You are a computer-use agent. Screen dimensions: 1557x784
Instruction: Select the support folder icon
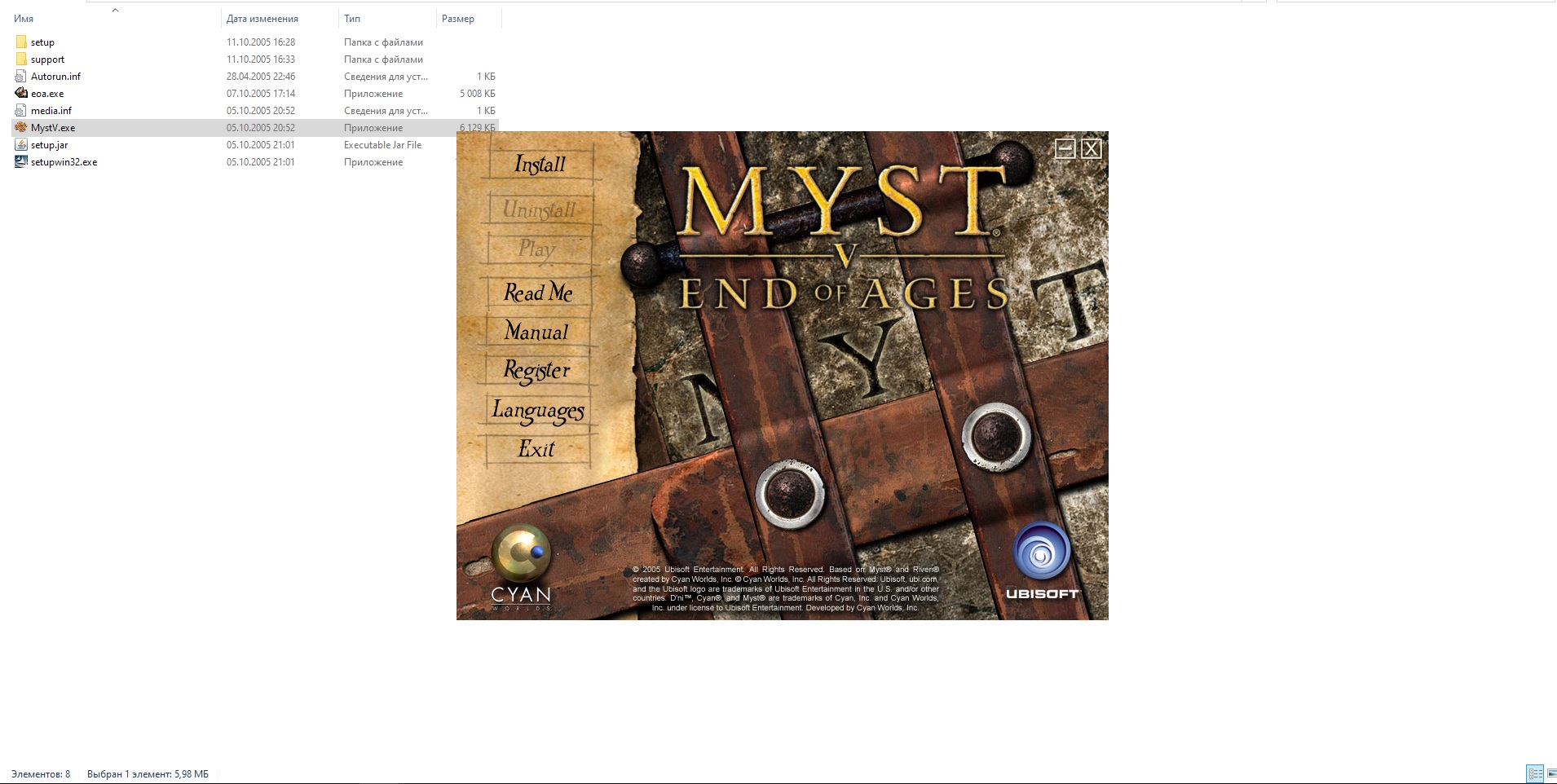point(21,59)
